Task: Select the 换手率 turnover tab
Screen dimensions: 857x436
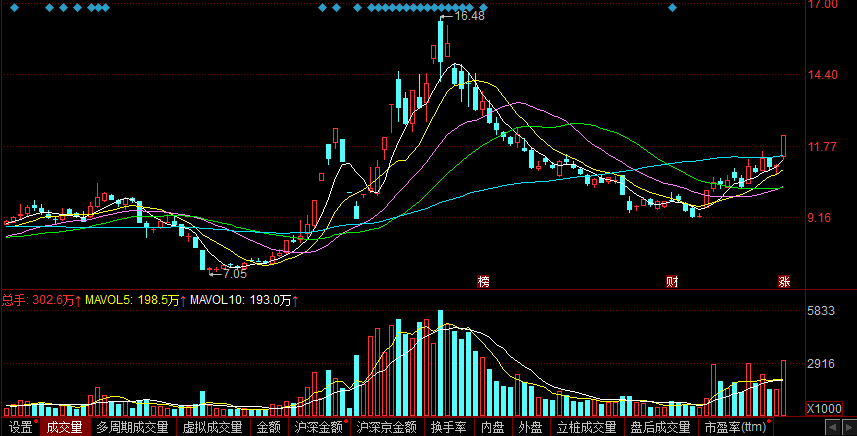Action: (448, 427)
